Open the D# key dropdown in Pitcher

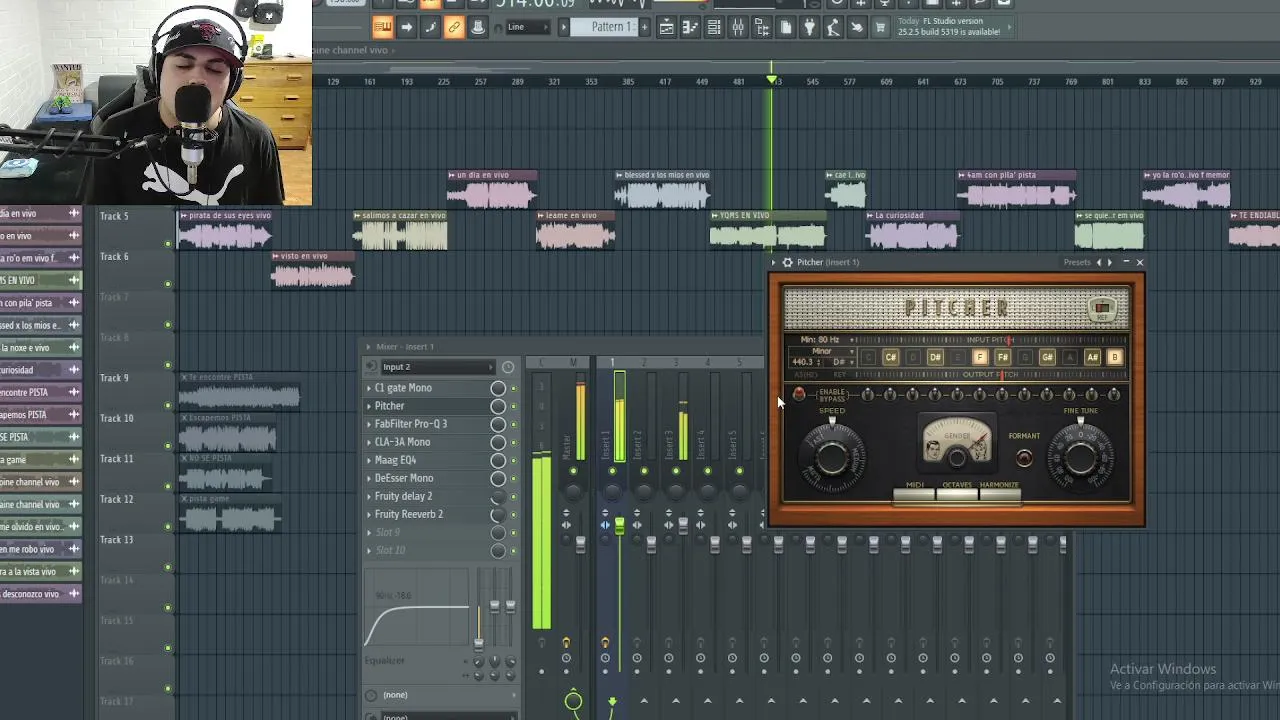coord(841,362)
